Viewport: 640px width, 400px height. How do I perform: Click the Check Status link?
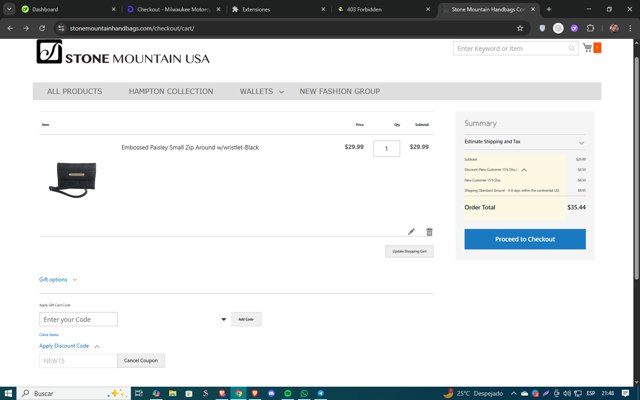tap(49, 335)
